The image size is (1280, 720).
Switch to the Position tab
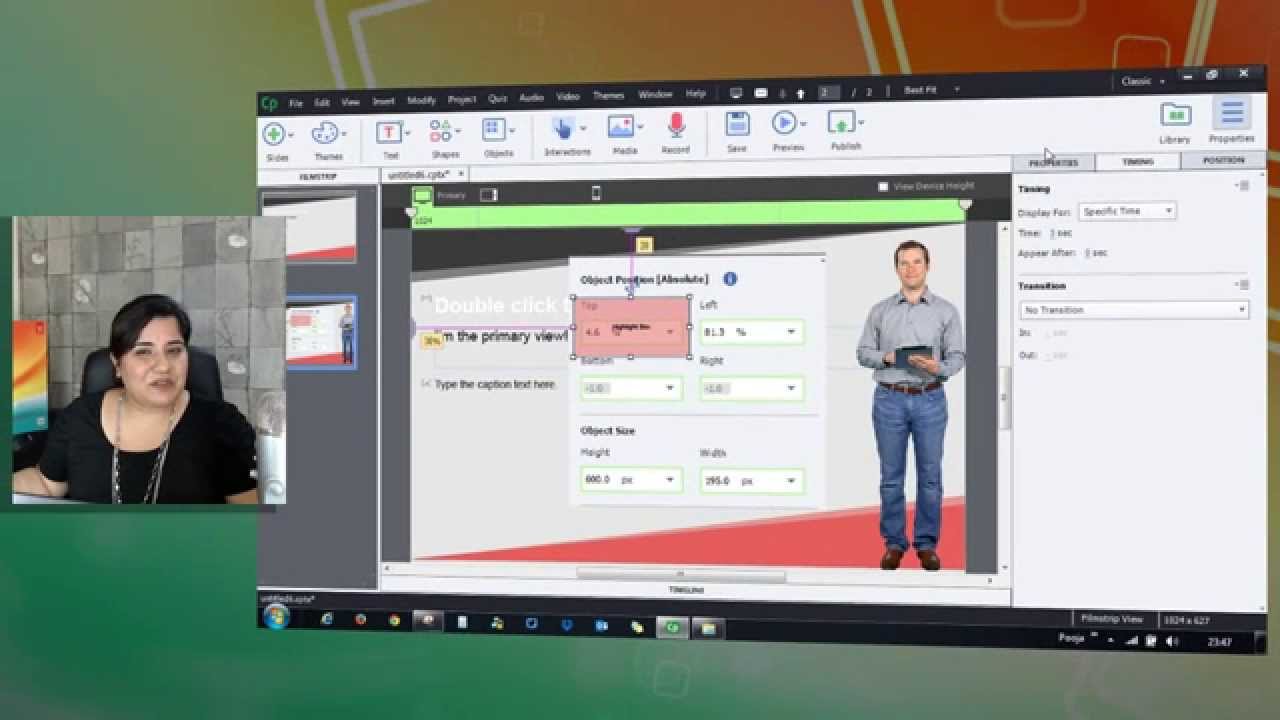[x=1223, y=160]
